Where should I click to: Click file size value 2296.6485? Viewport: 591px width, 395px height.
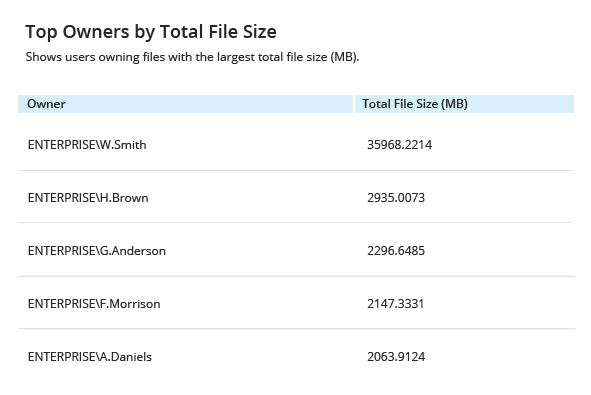click(396, 251)
